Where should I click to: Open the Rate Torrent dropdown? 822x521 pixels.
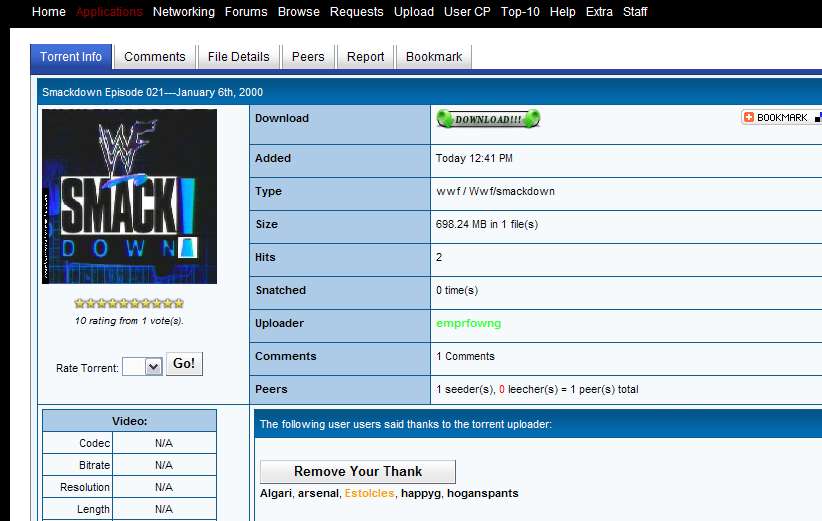[143, 366]
